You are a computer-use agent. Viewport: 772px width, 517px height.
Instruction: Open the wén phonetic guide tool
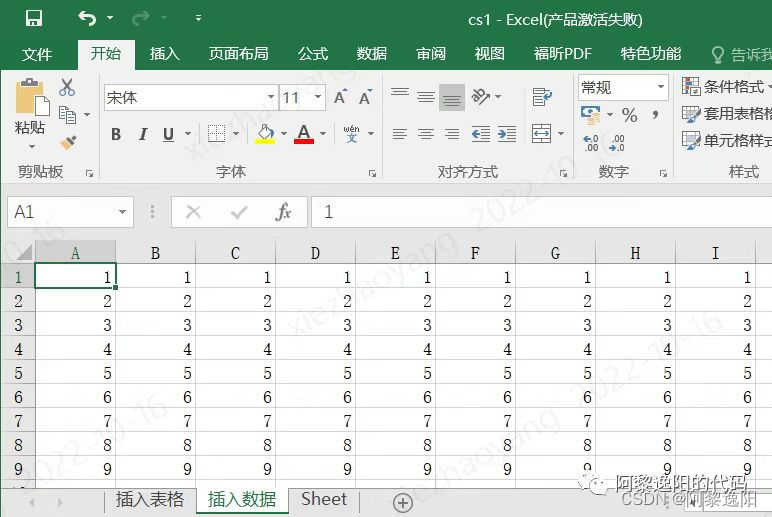[x=351, y=133]
